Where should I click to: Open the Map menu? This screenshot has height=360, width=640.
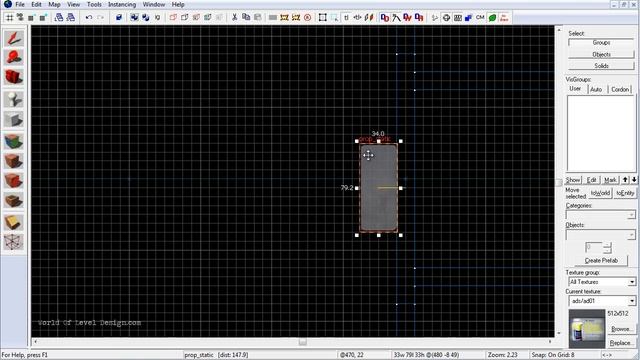(54, 4)
